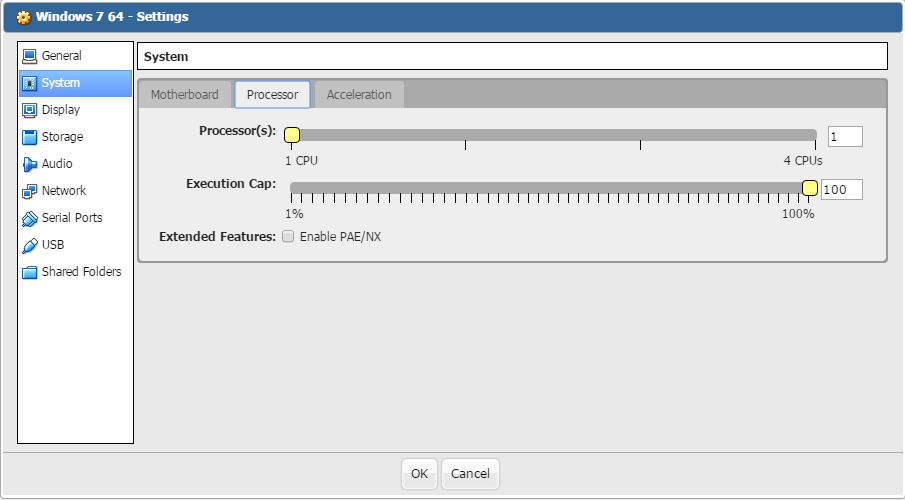
Task: Switch to the Motherboard tab
Action: [x=184, y=95]
